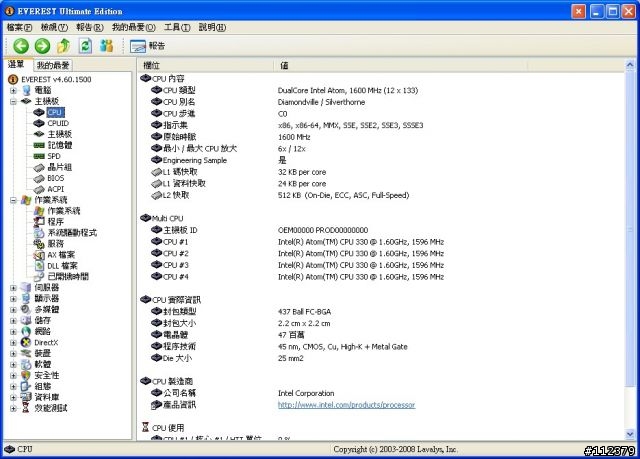Expand the DirectX tree node
The width and height of the screenshot is (640, 459).
click(13, 343)
